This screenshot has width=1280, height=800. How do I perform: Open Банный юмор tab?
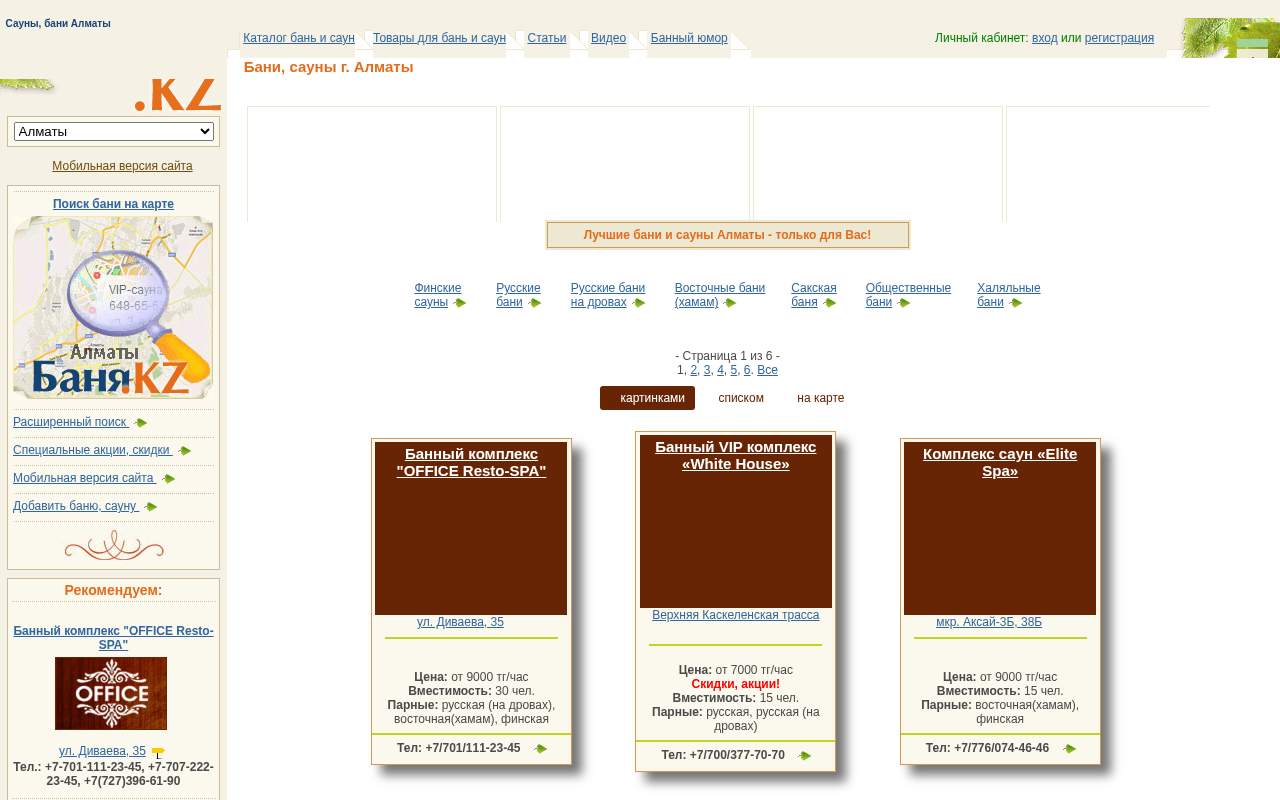(x=689, y=38)
